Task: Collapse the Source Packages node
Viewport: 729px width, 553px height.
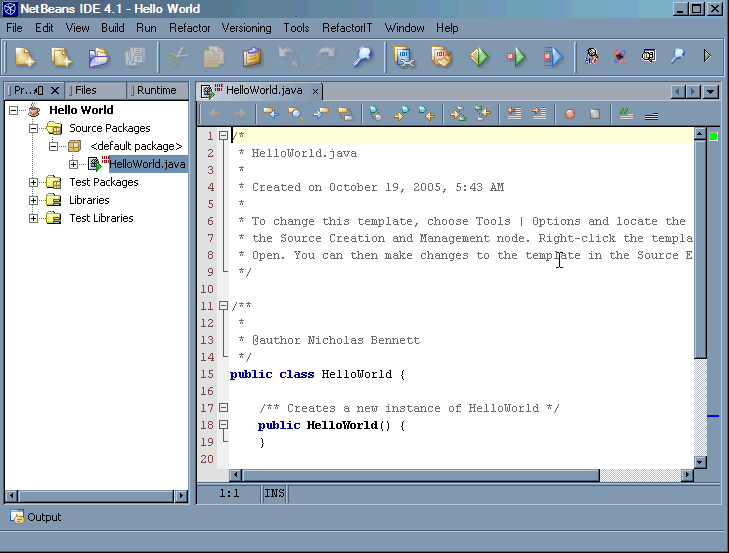Action: (33, 128)
